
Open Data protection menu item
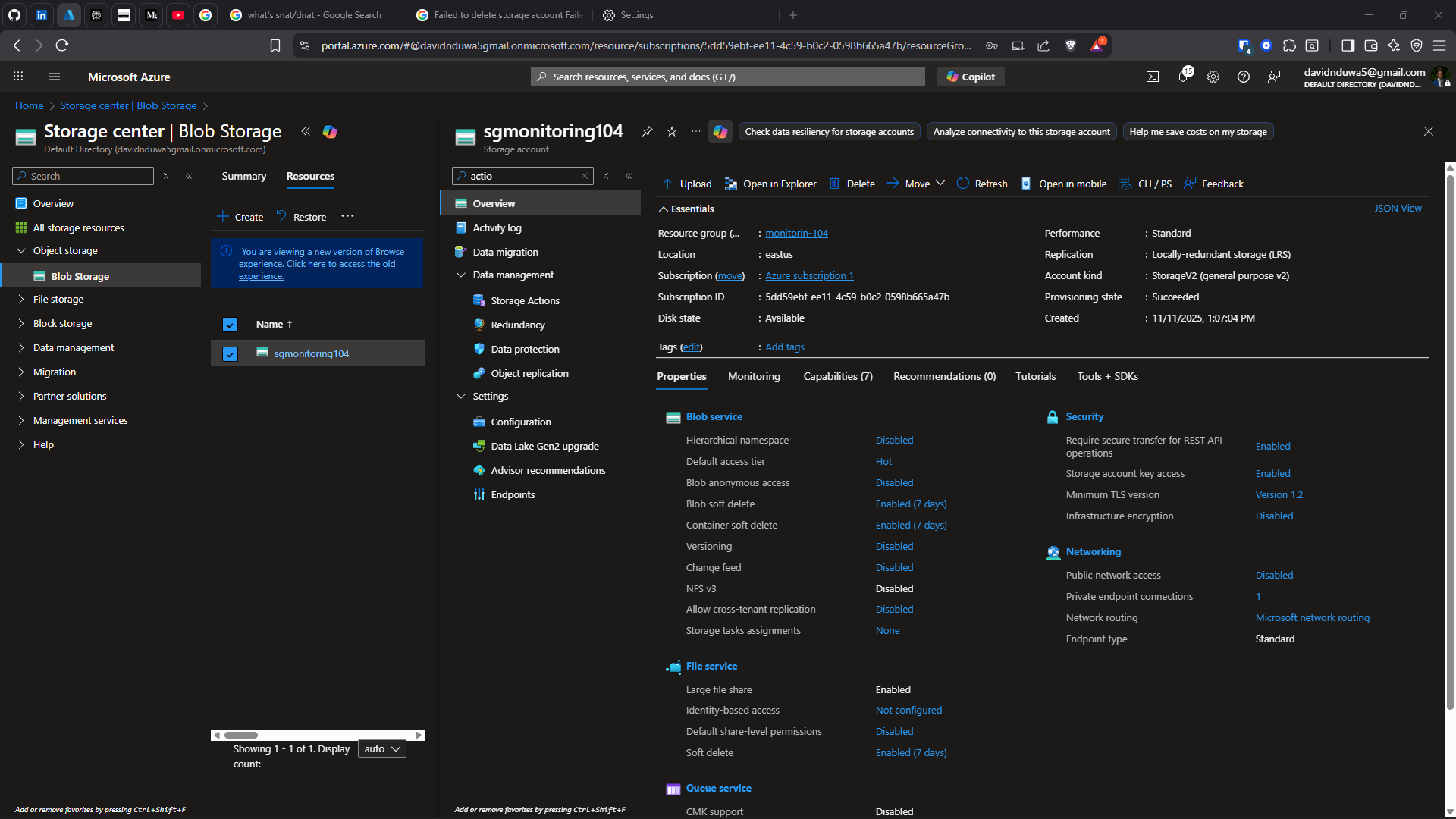tap(525, 349)
